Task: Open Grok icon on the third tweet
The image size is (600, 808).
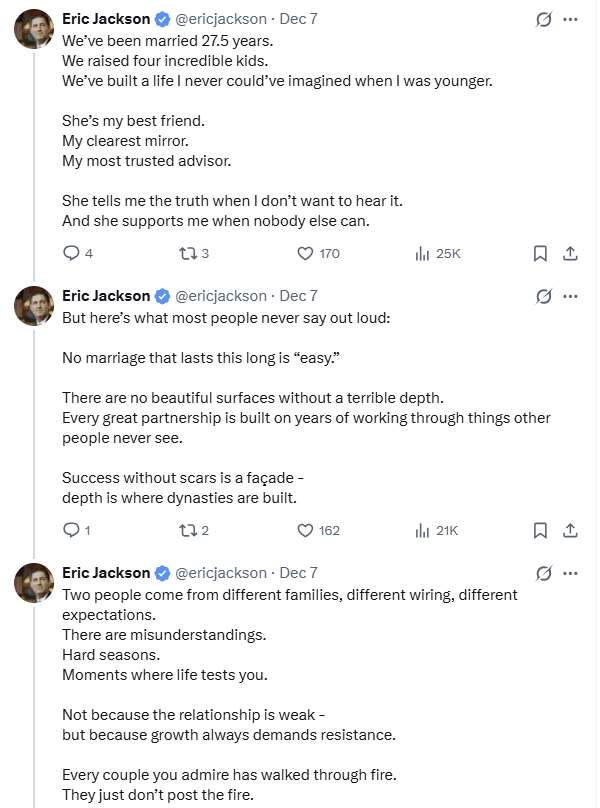Action: (545, 573)
